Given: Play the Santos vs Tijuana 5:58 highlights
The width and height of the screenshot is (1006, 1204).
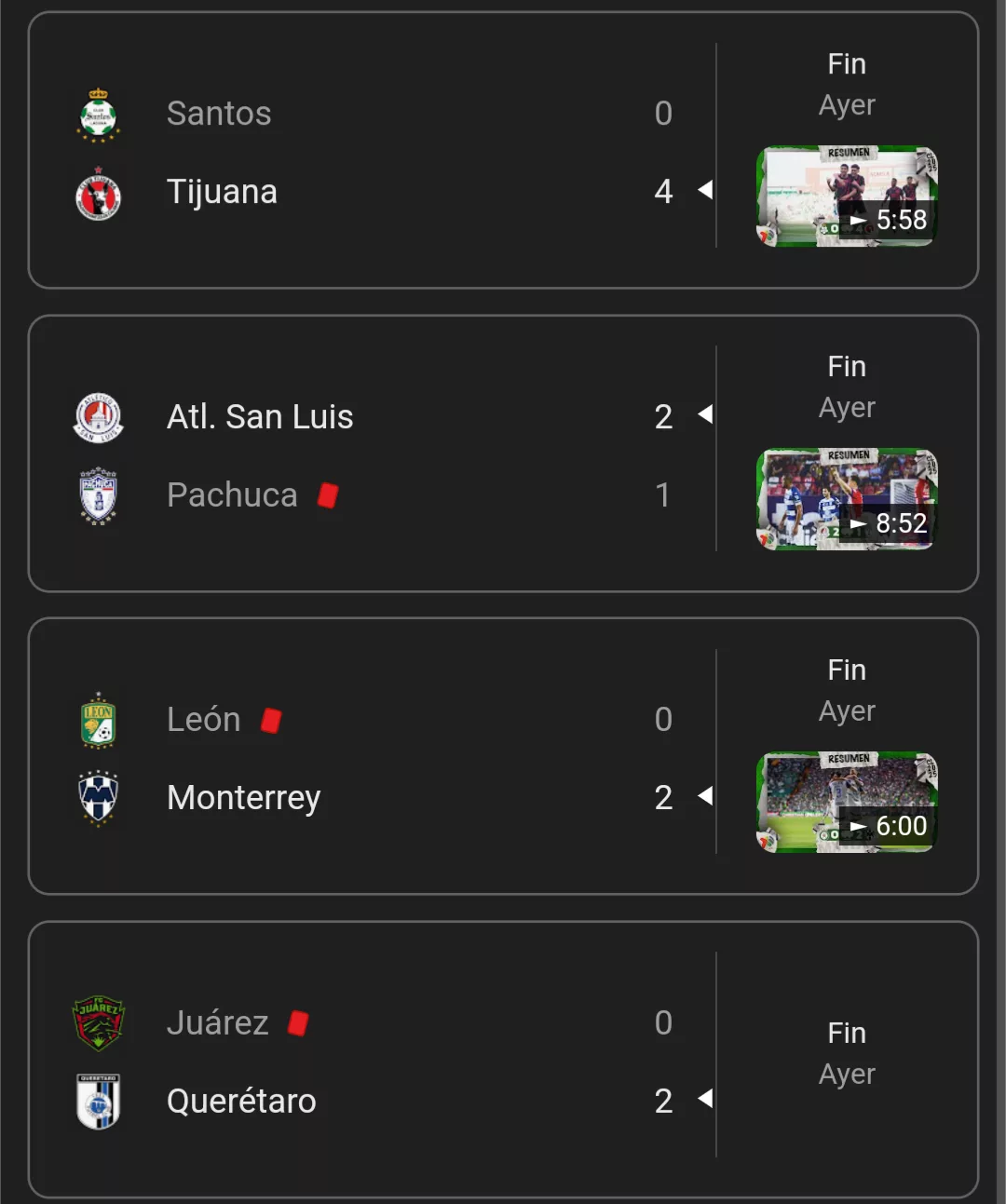Looking at the screenshot, I should (x=847, y=196).
